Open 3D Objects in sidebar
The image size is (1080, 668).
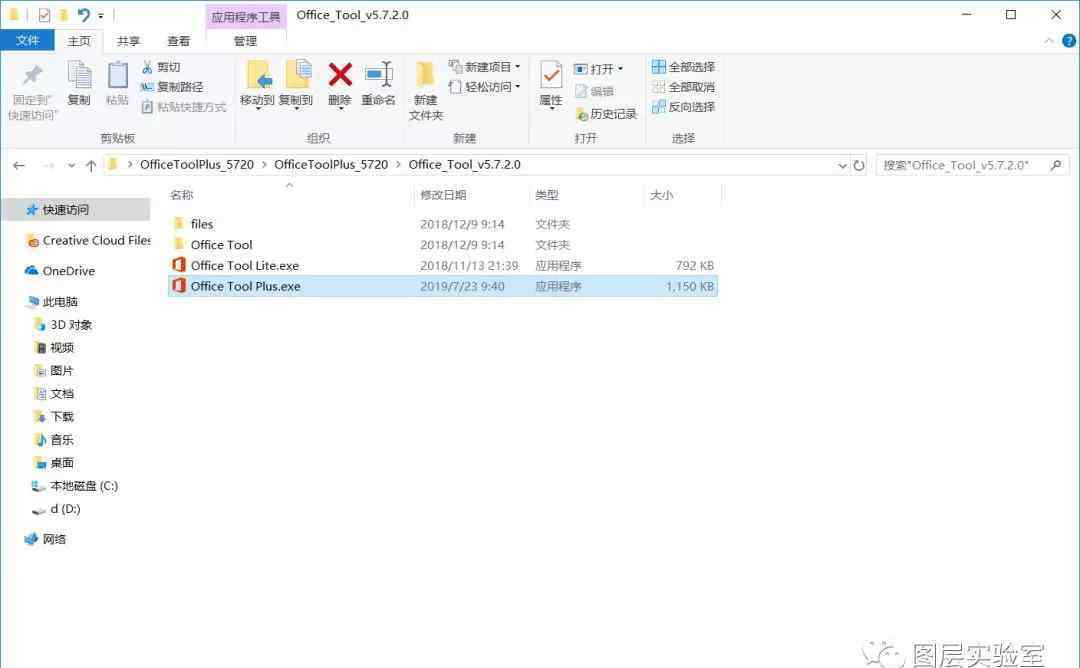point(63,324)
